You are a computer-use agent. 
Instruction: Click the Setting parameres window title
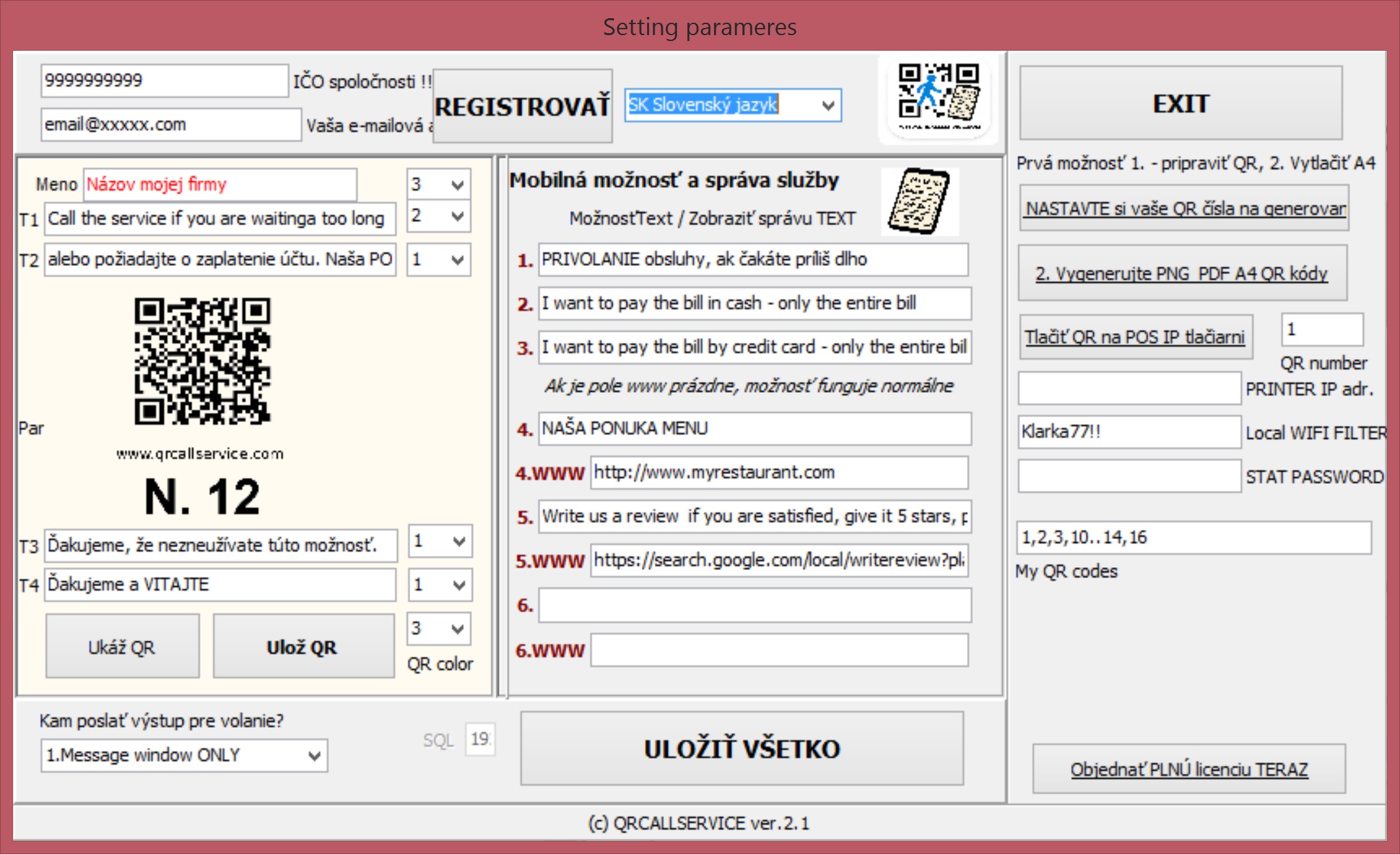[x=700, y=27]
